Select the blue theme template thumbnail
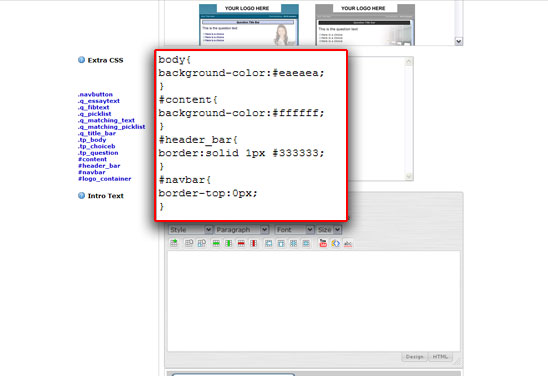This screenshot has height=376, width=548. 249,25
